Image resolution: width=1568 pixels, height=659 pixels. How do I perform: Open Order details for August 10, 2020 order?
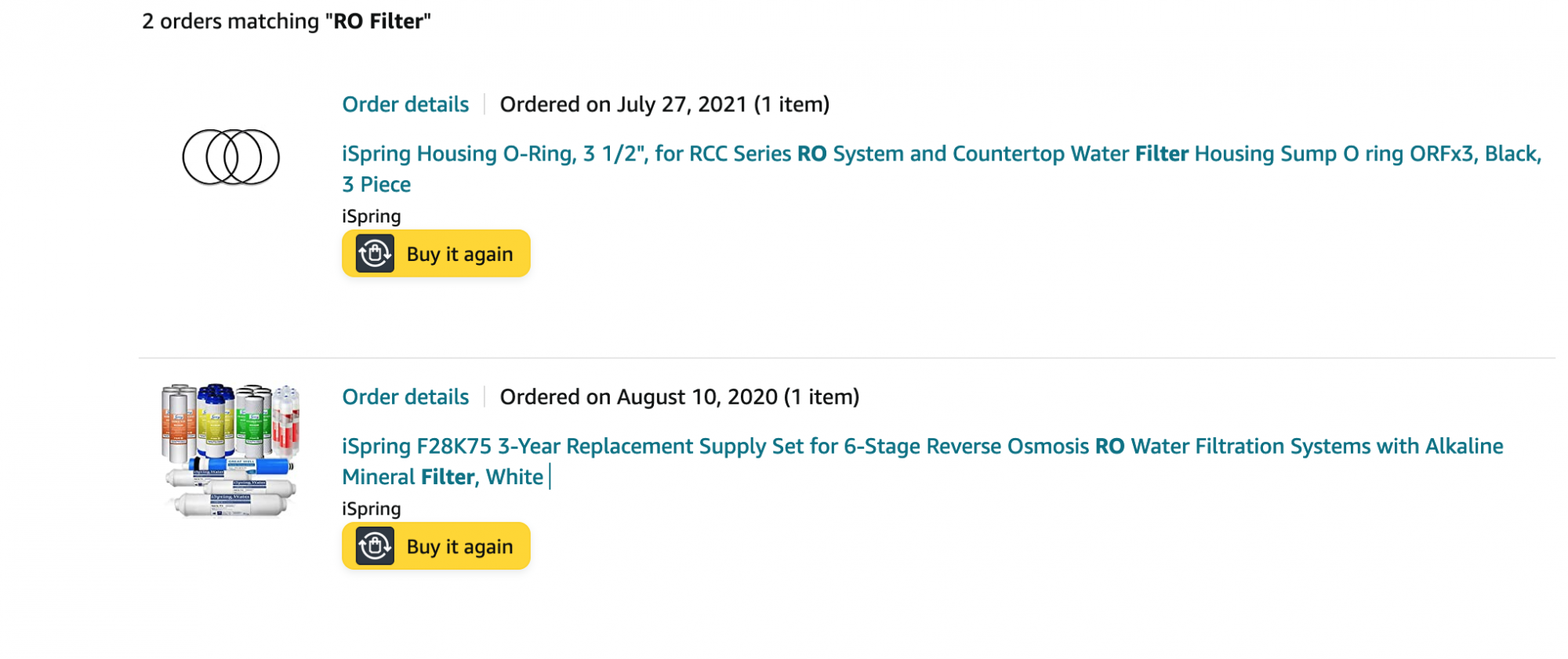click(x=405, y=396)
